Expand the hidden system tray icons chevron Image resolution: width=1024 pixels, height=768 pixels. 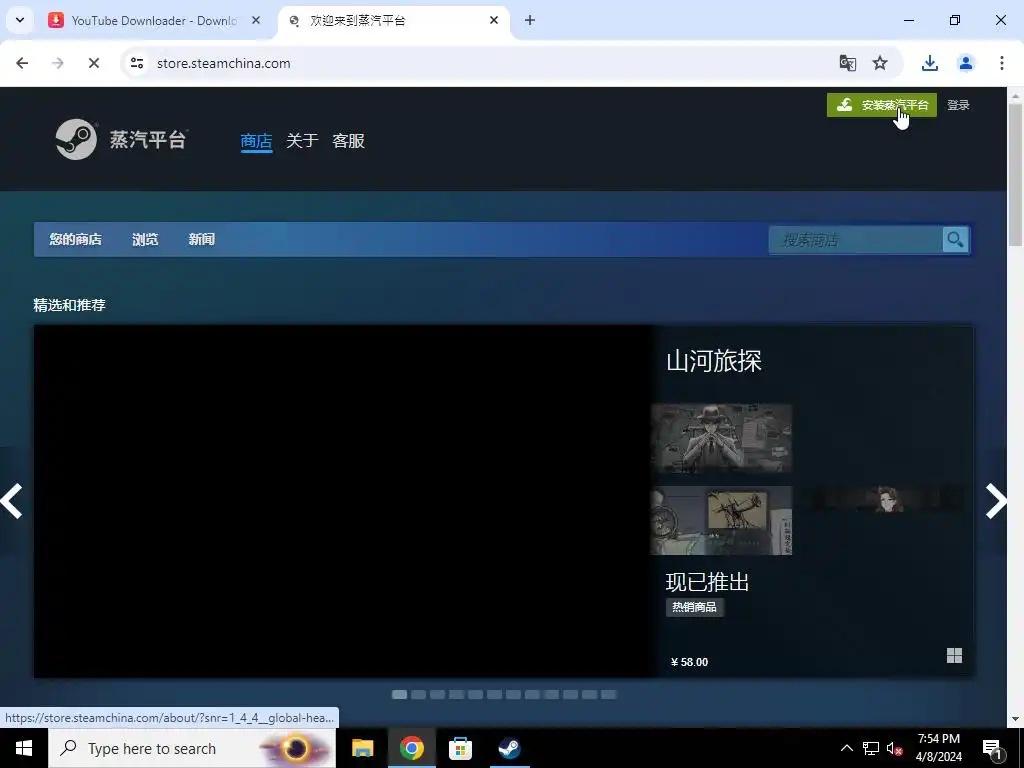pyautogui.click(x=846, y=748)
